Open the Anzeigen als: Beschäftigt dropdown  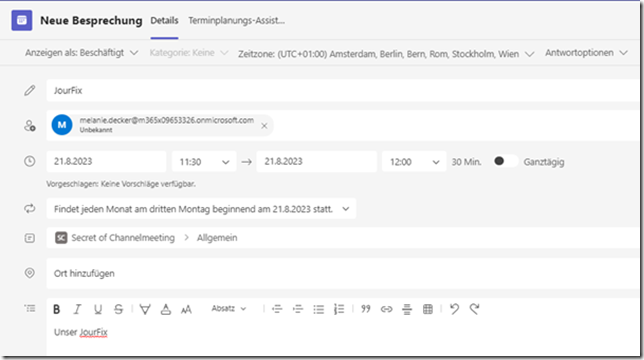[x=81, y=53]
